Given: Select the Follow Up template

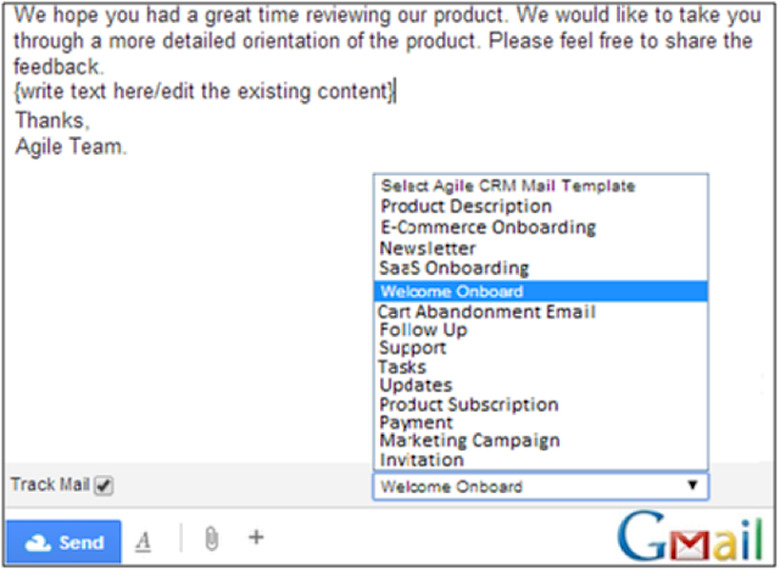Looking at the screenshot, I should click(x=423, y=330).
